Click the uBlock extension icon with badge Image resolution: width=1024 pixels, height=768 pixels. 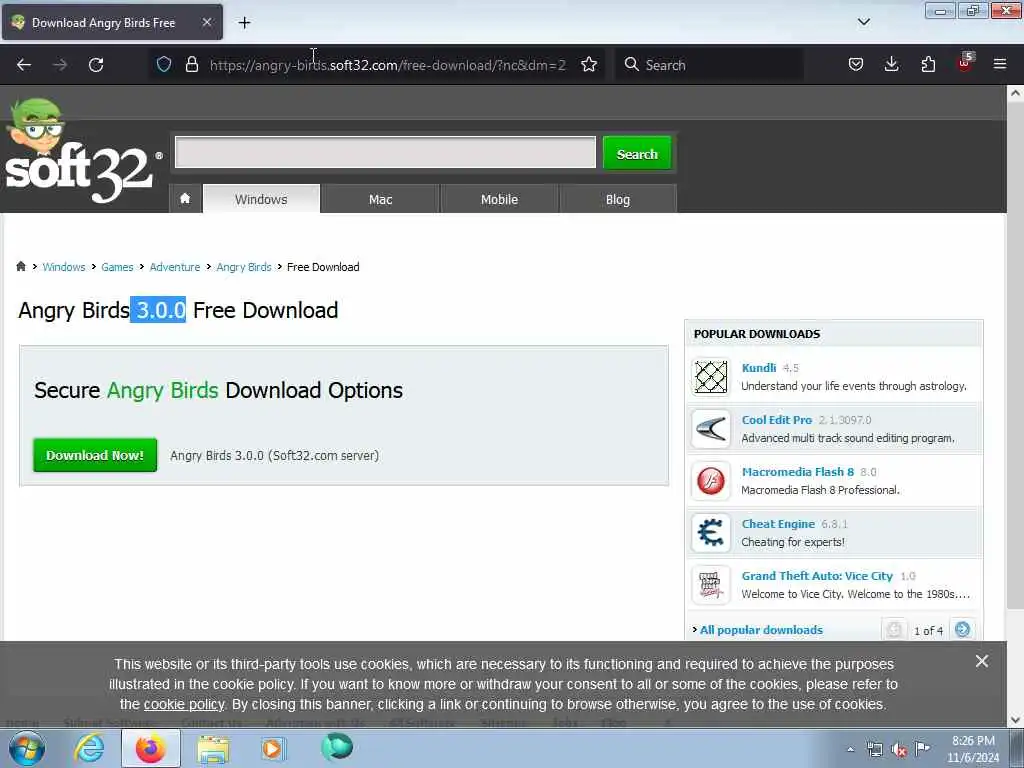click(965, 63)
